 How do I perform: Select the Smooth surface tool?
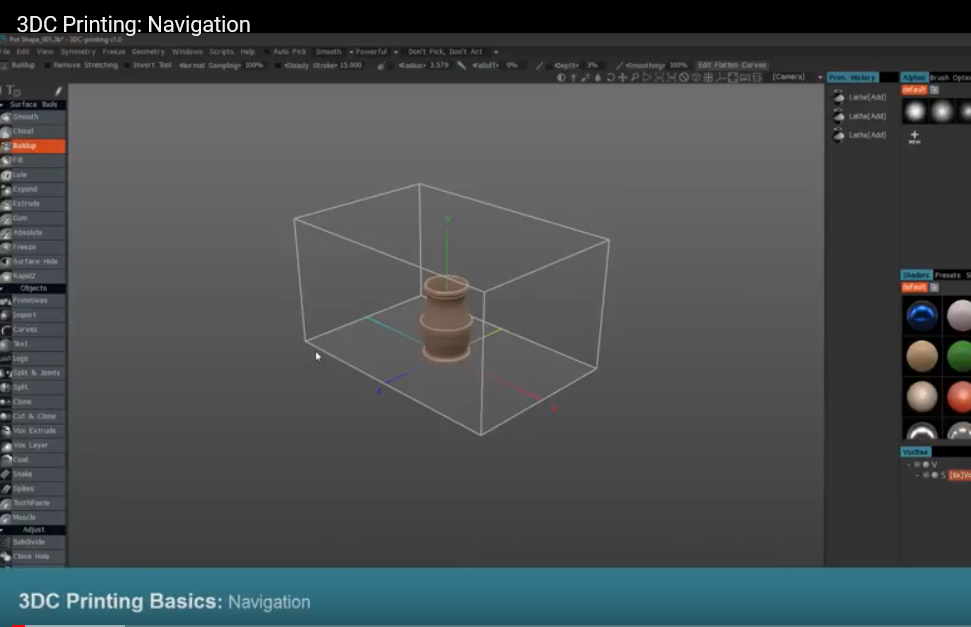[x=33, y=116]
